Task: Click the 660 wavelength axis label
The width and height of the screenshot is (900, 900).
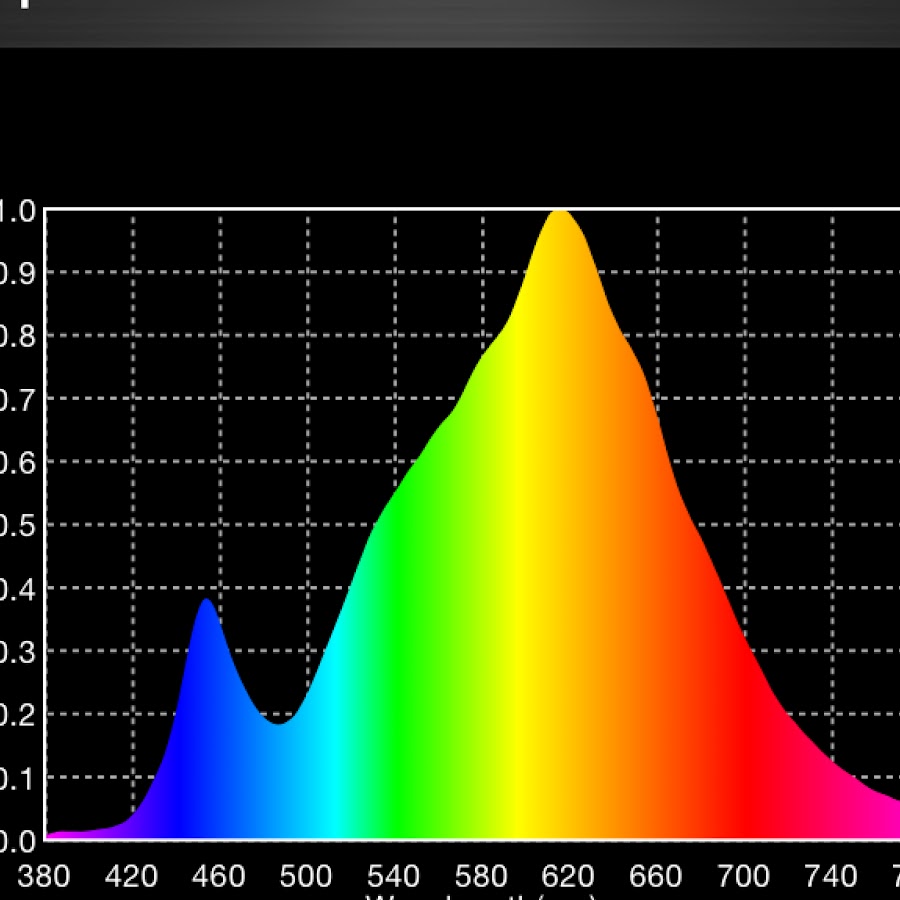Action: tap(655, 876)
